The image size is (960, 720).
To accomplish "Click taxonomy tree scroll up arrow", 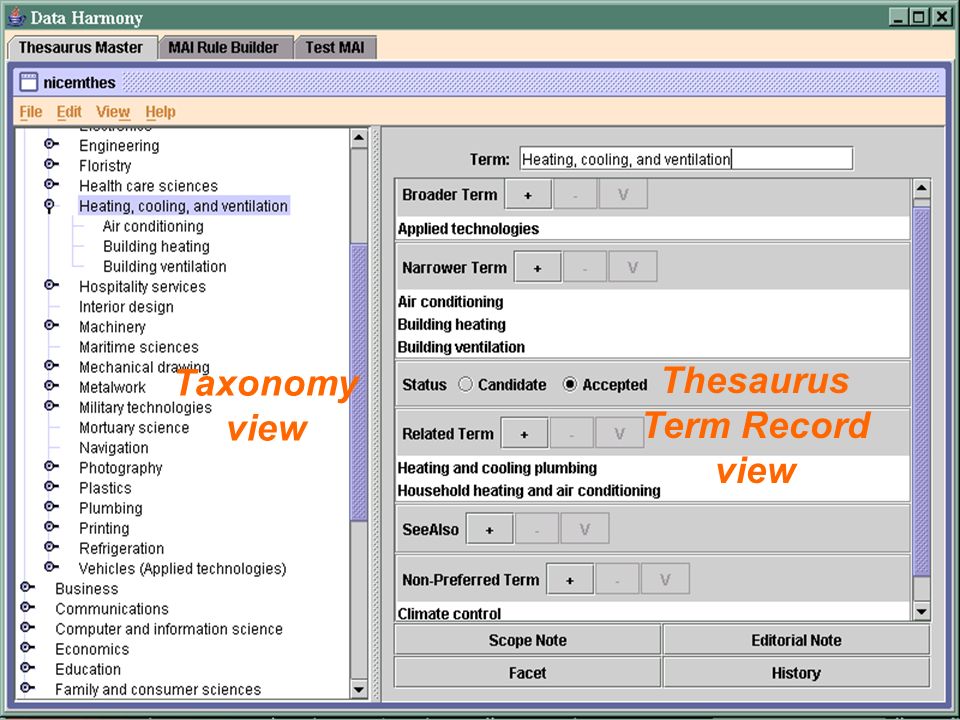I will (359, 138).
